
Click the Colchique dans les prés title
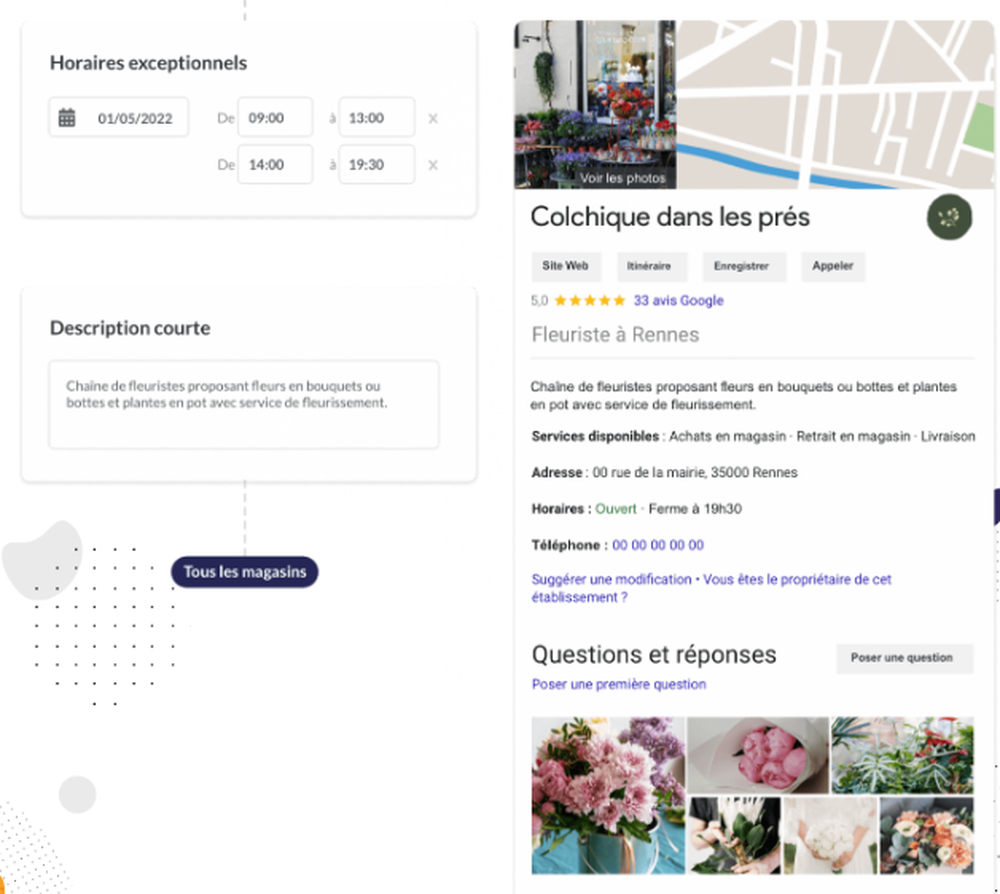pos(670,217)
